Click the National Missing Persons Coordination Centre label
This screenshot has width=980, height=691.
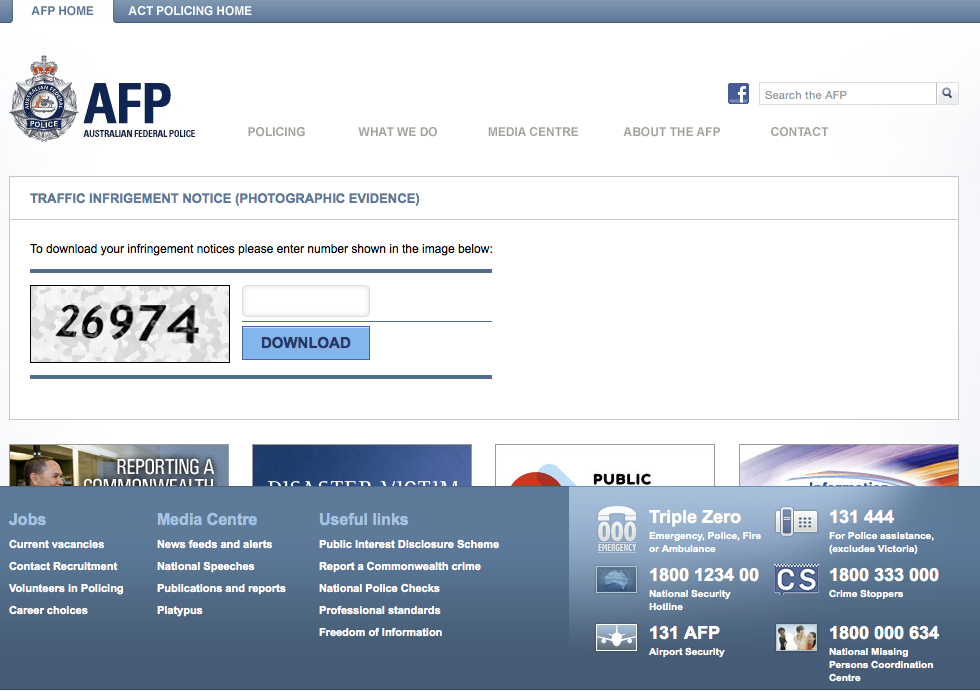pos(881,665)
